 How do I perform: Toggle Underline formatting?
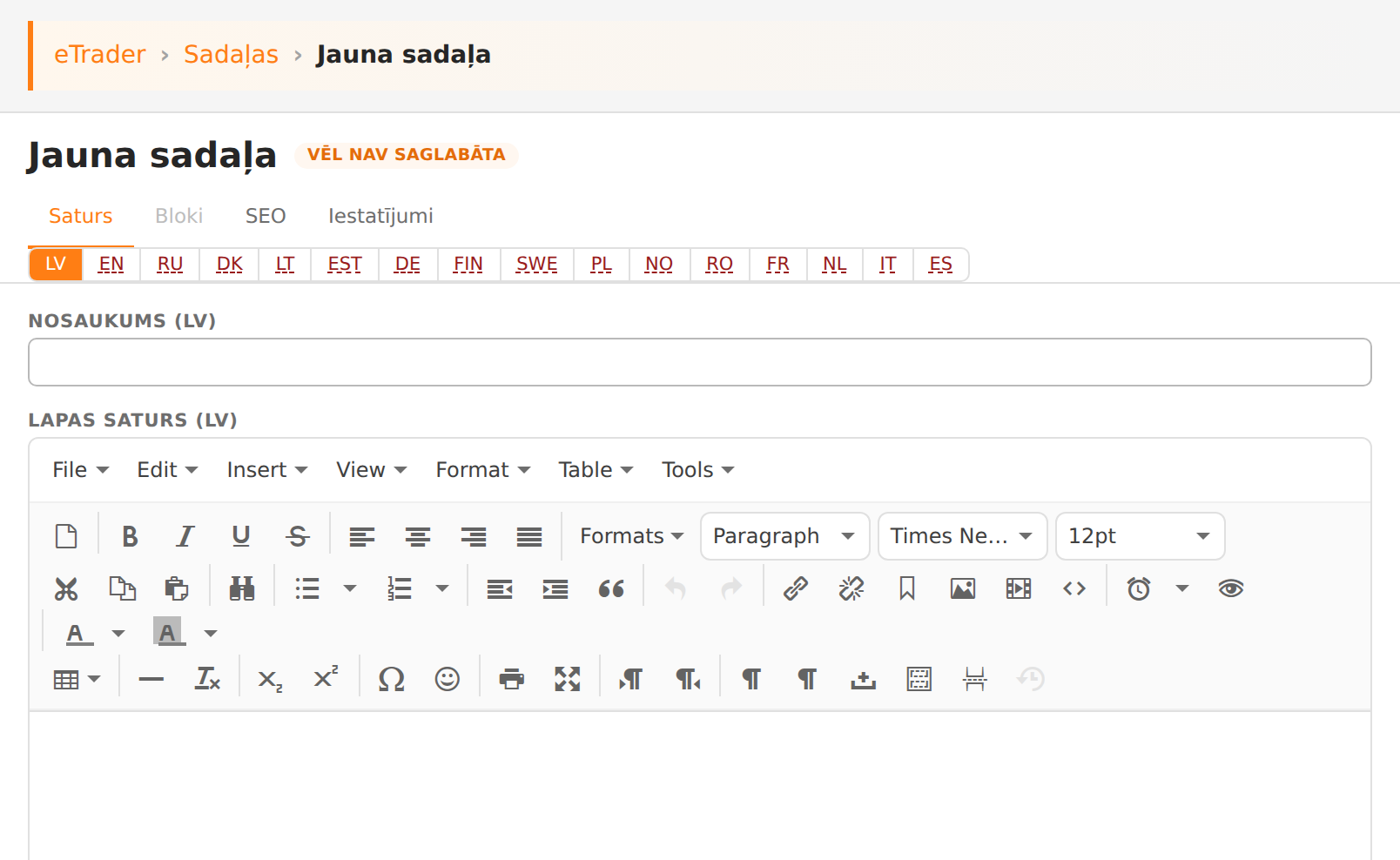coord(241,536)
